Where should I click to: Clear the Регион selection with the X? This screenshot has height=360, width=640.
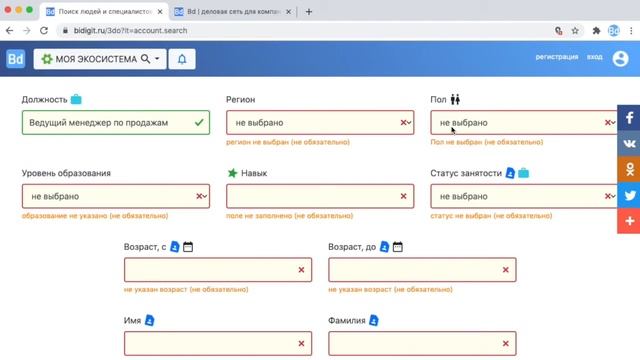point(403,122)
